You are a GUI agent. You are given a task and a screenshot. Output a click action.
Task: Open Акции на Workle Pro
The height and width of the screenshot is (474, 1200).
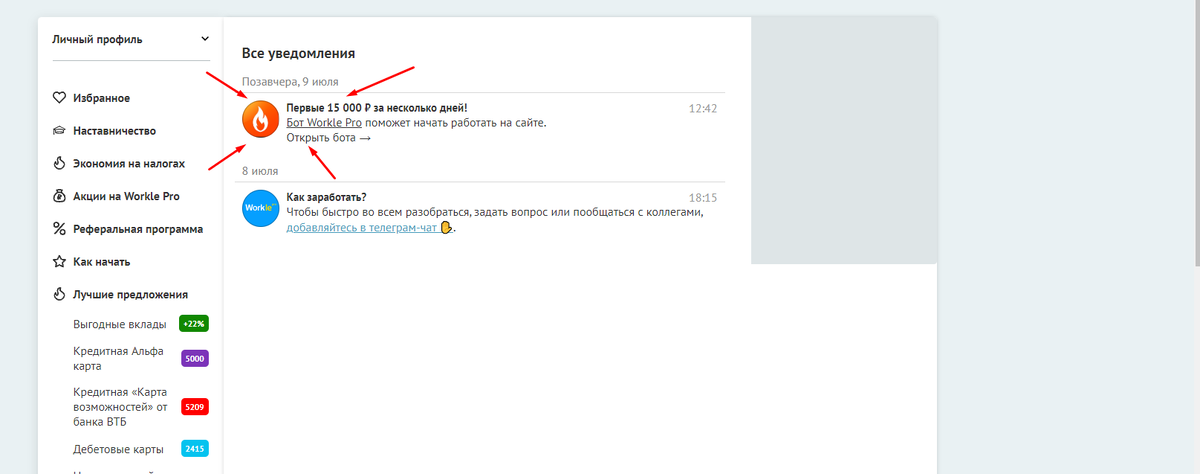click(126, 196)
